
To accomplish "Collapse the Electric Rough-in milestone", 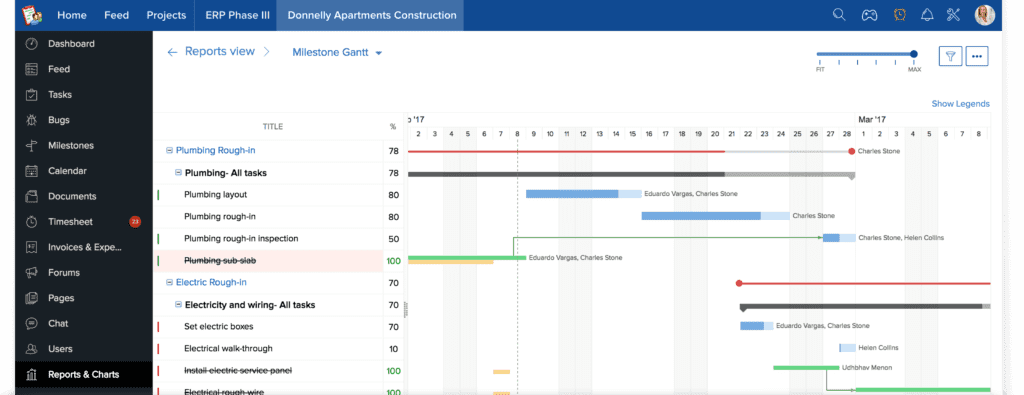I will (x=169, y=283).
